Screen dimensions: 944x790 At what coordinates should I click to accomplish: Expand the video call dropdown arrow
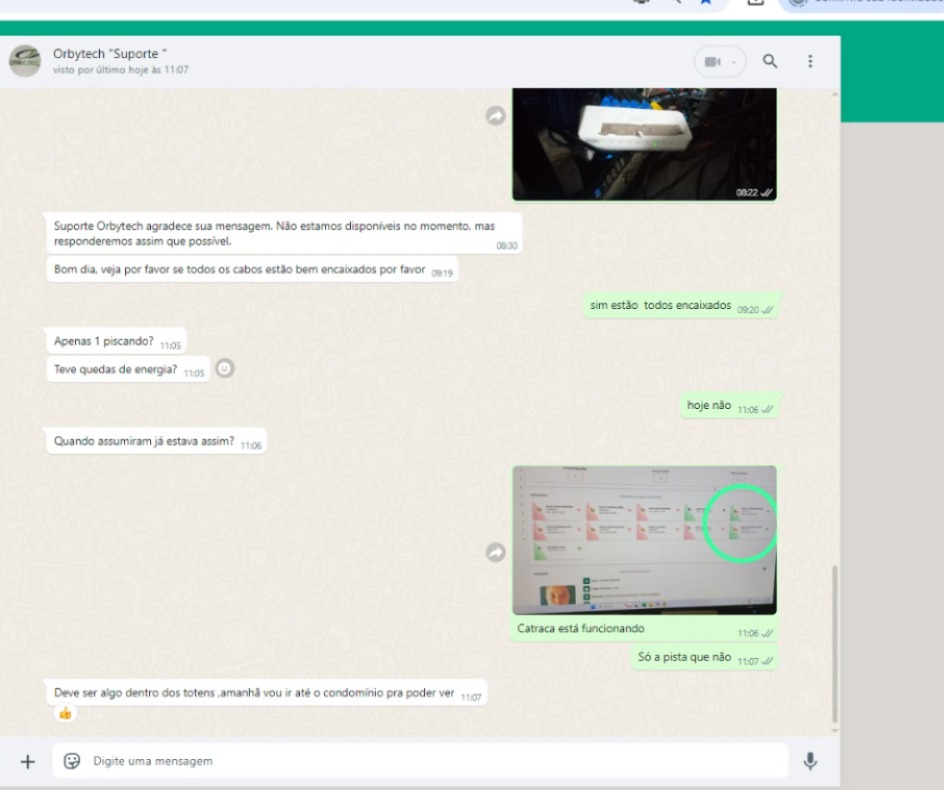point(734,62)
